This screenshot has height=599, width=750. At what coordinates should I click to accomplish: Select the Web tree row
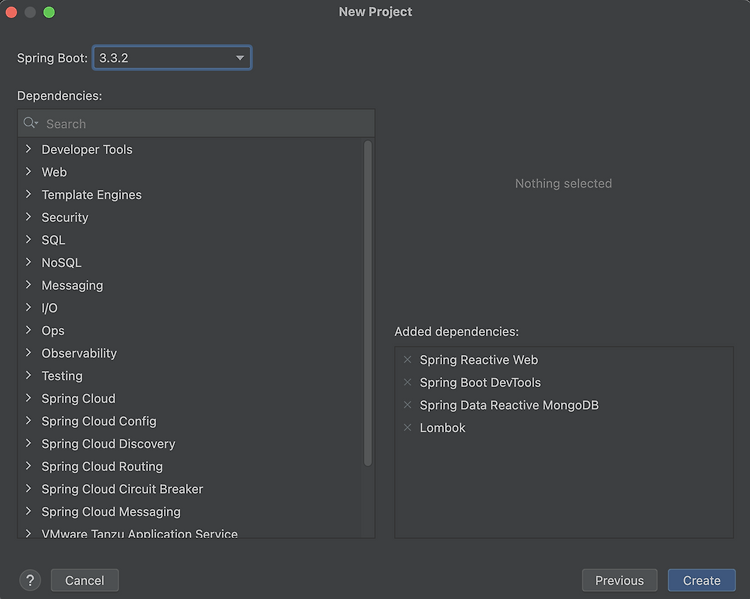point(190,172)
